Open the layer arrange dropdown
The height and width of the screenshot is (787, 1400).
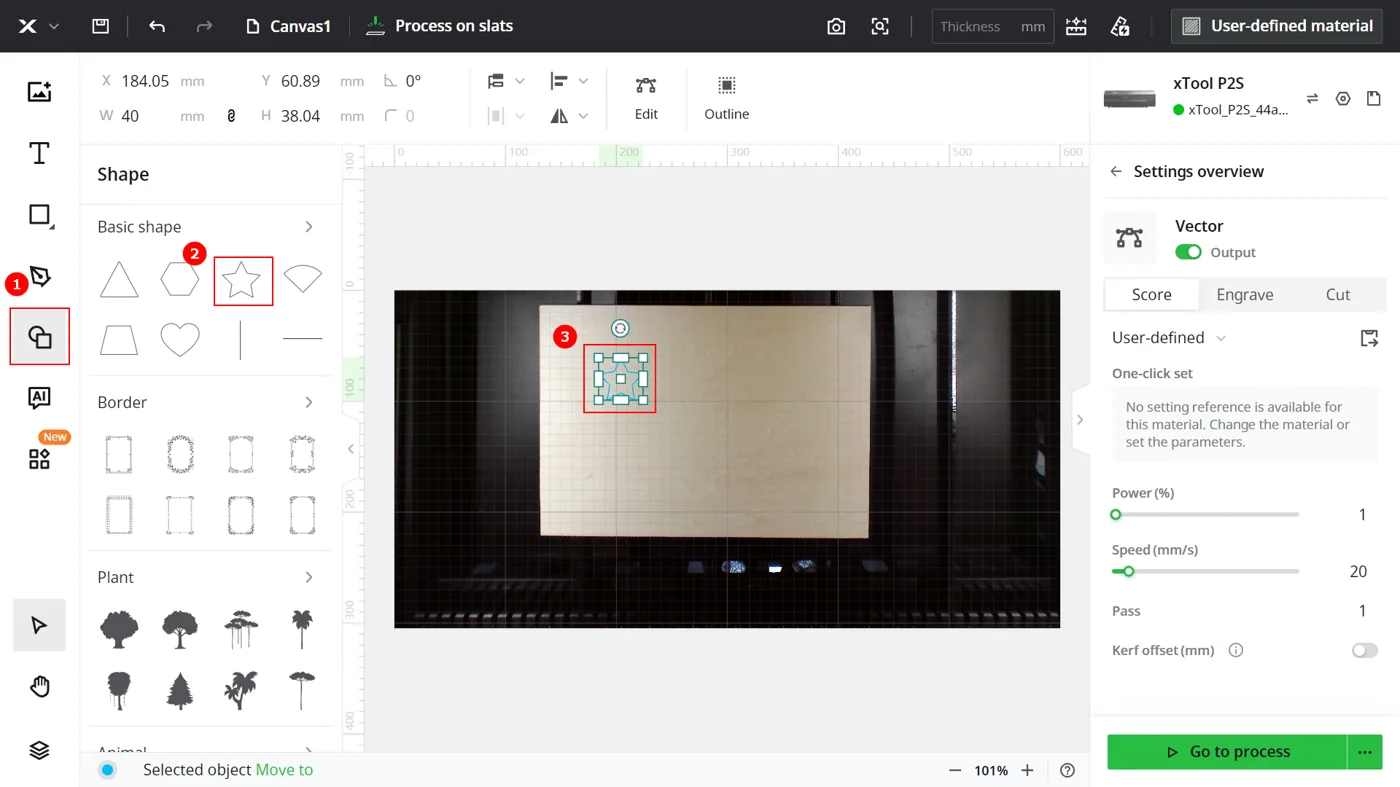pos(505,81)
